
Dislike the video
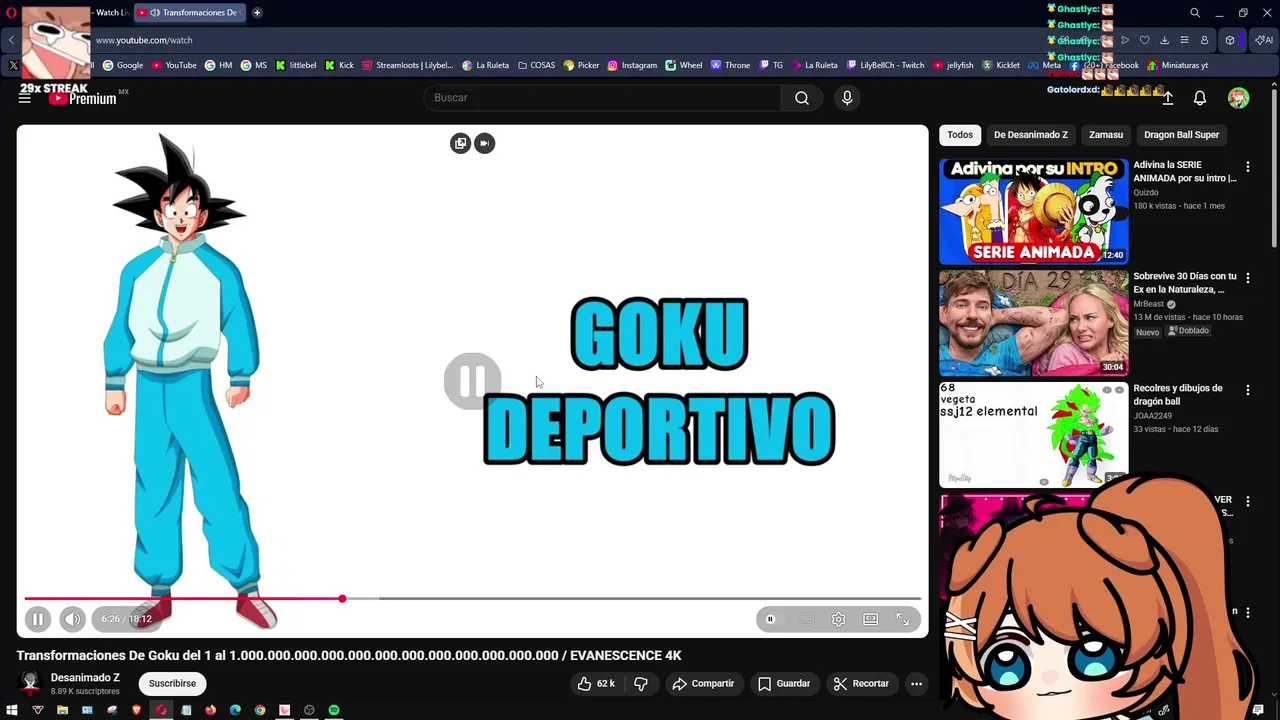(641, 684)
